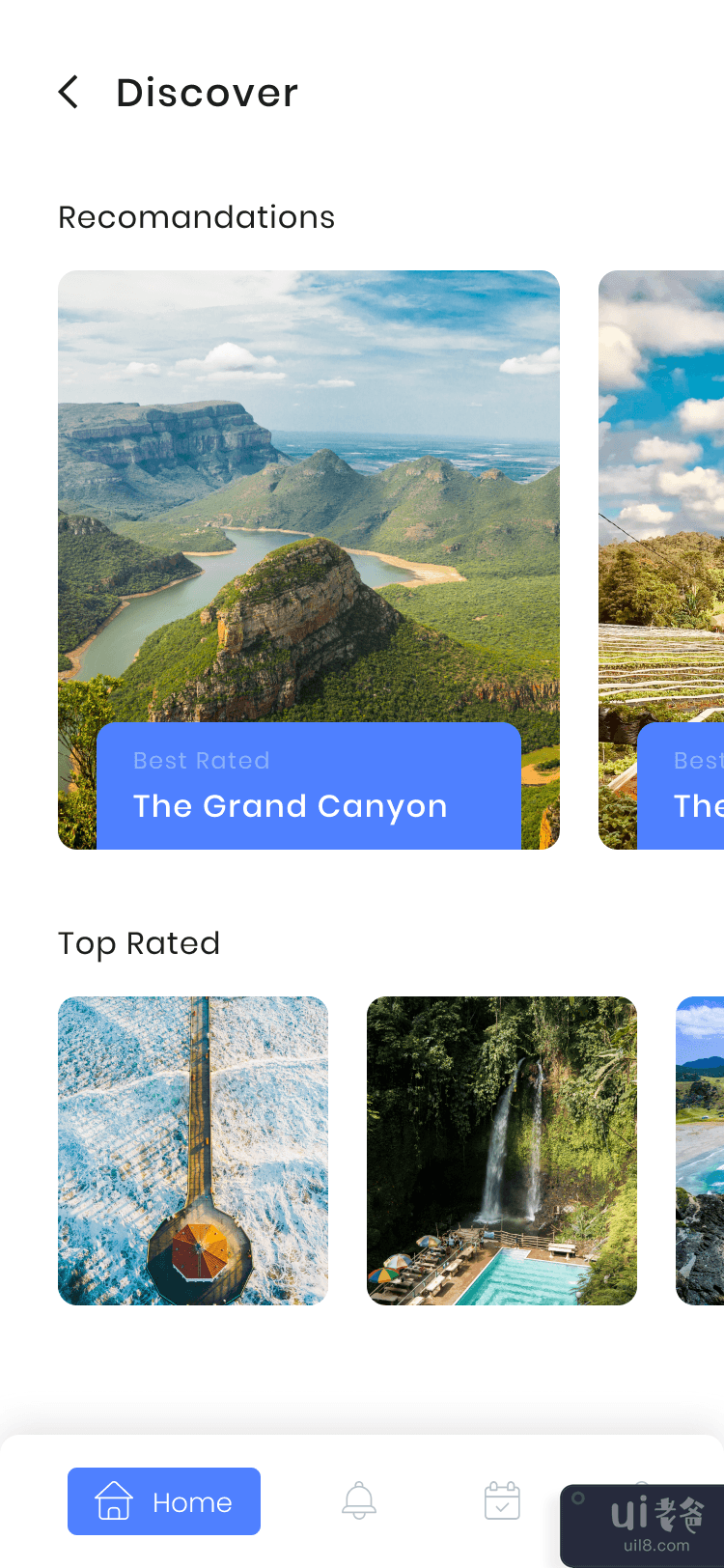Image resolution: width=724 pixels, height=1568 pixels.
Task: Open the calendar check icon tab
Action: (x=502, y=1501)
